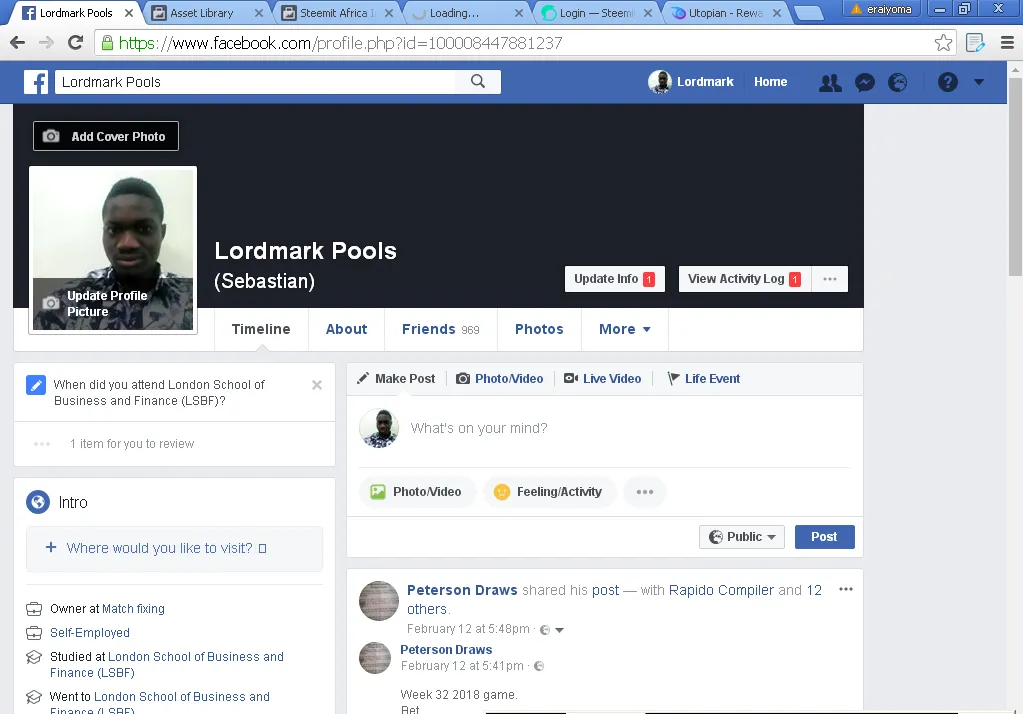Open the Friends tab
Screen dimensions: 1023x714
(440, 329)
